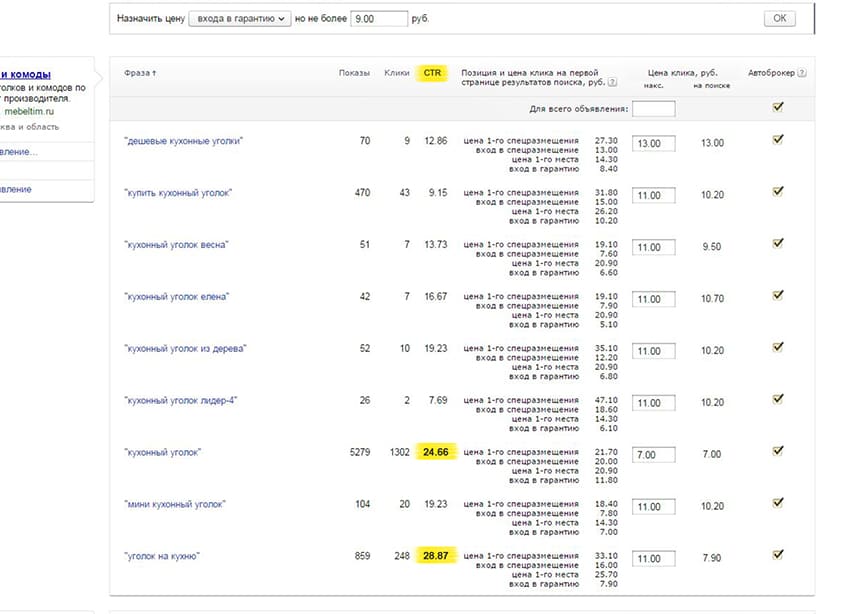Click the price field for the whole ad
The height and width of the screenshot is (614, 850).
(653, 109)
